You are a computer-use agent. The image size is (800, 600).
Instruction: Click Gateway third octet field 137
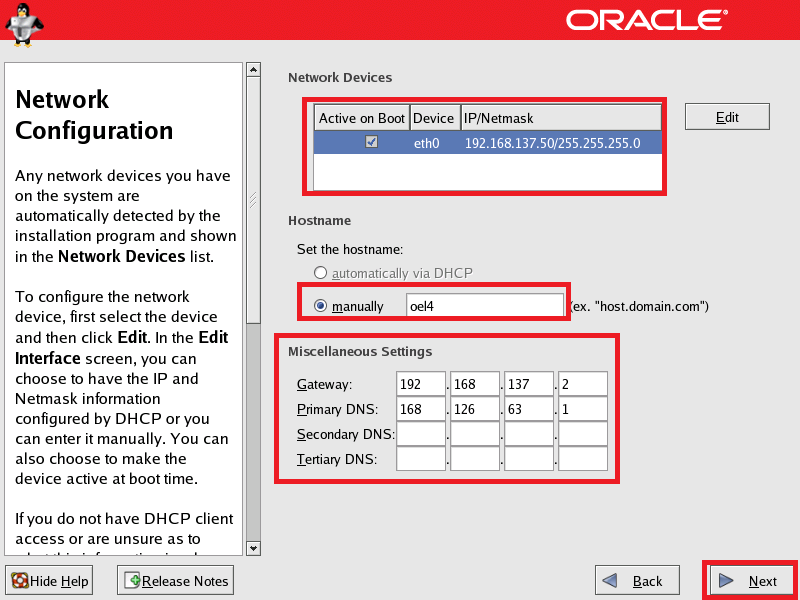(529, 384)
